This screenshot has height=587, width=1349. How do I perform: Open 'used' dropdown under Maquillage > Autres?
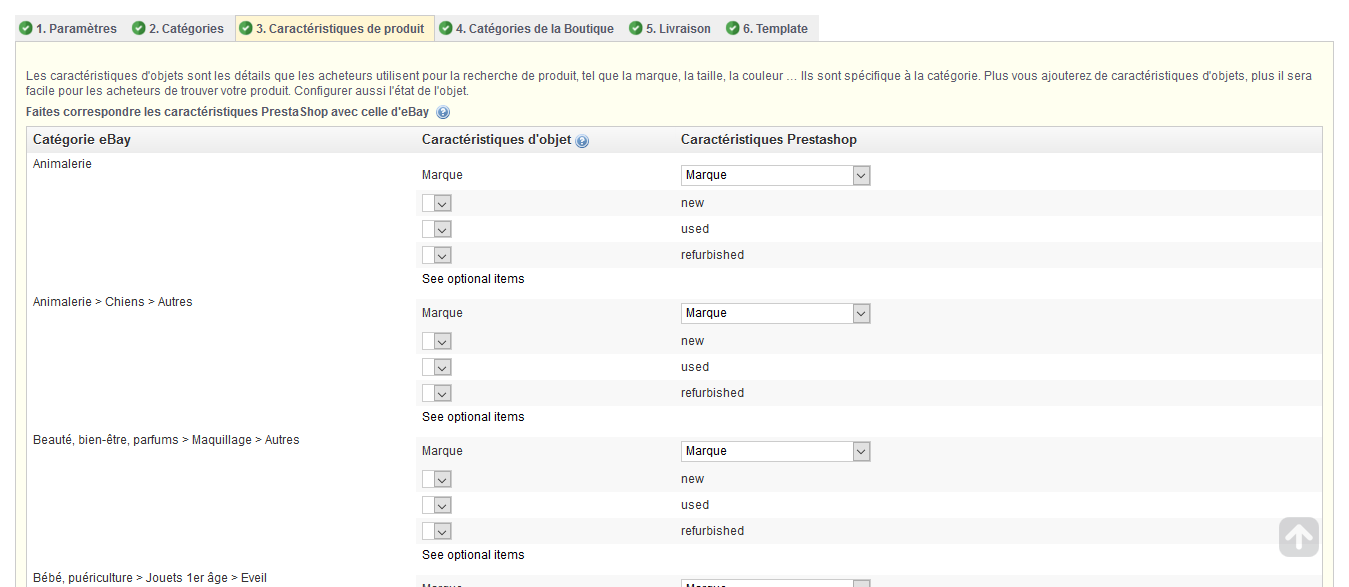(437, 505)
